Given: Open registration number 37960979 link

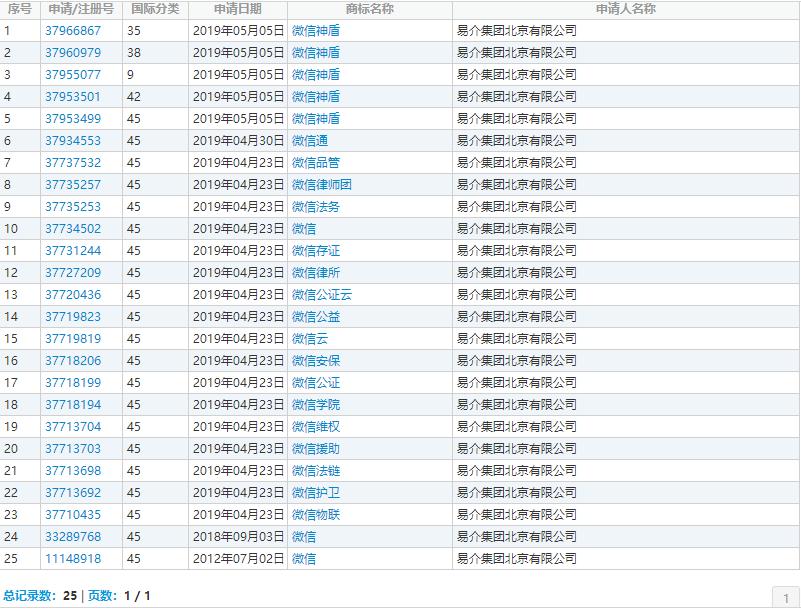Looking at the screenshot, I should click(x=73, y=53).
